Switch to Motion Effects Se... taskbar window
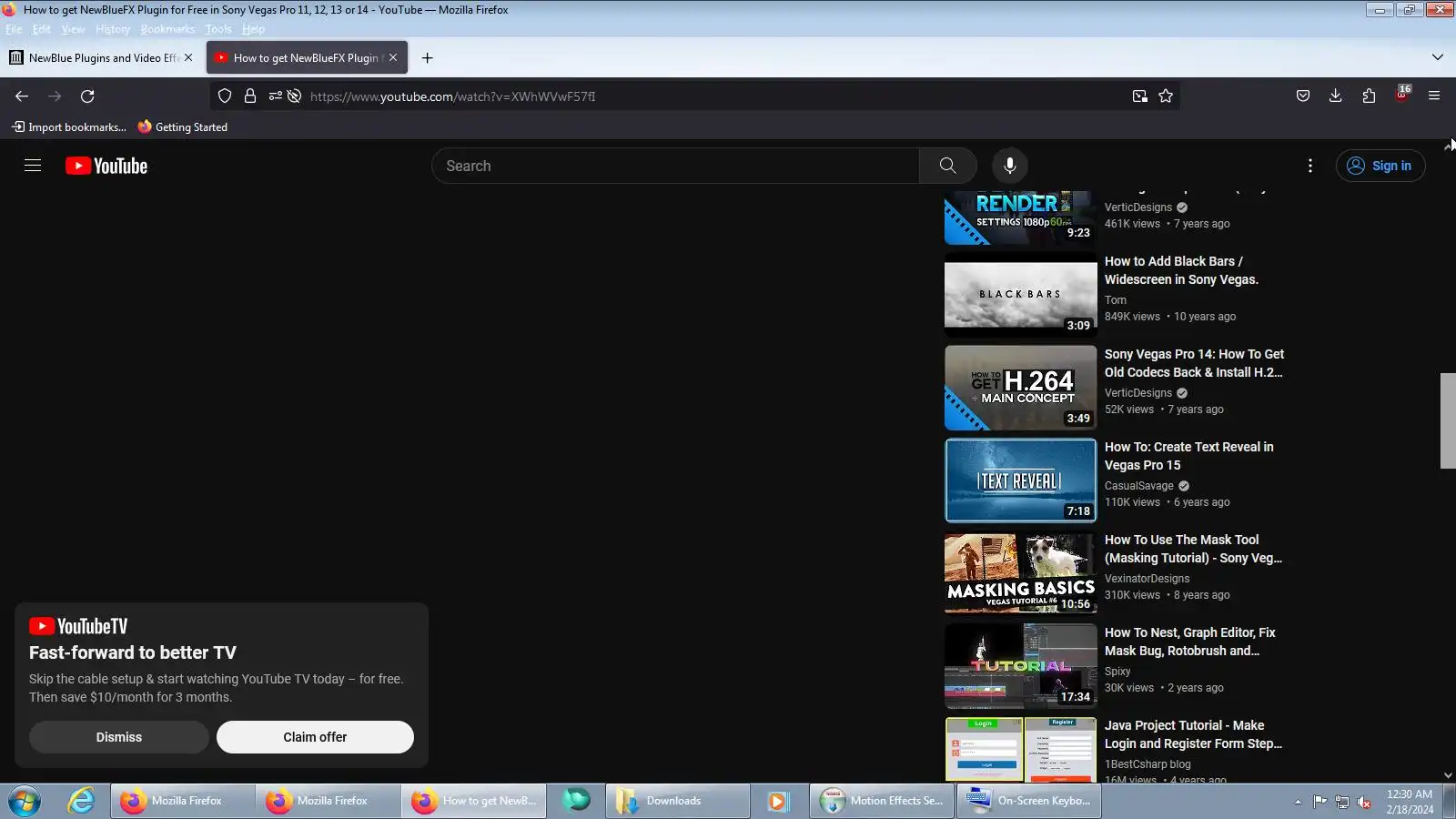The height and width of the screenshot is (819, 1456). coord(882,801)
